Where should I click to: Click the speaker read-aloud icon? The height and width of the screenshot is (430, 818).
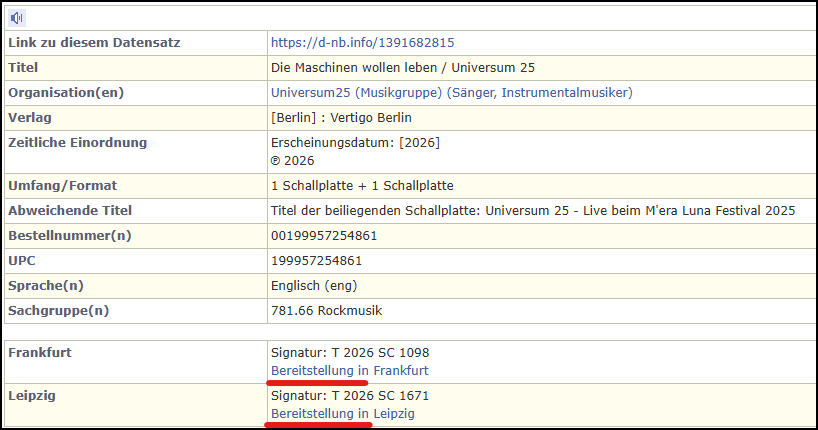pos(17,18)
